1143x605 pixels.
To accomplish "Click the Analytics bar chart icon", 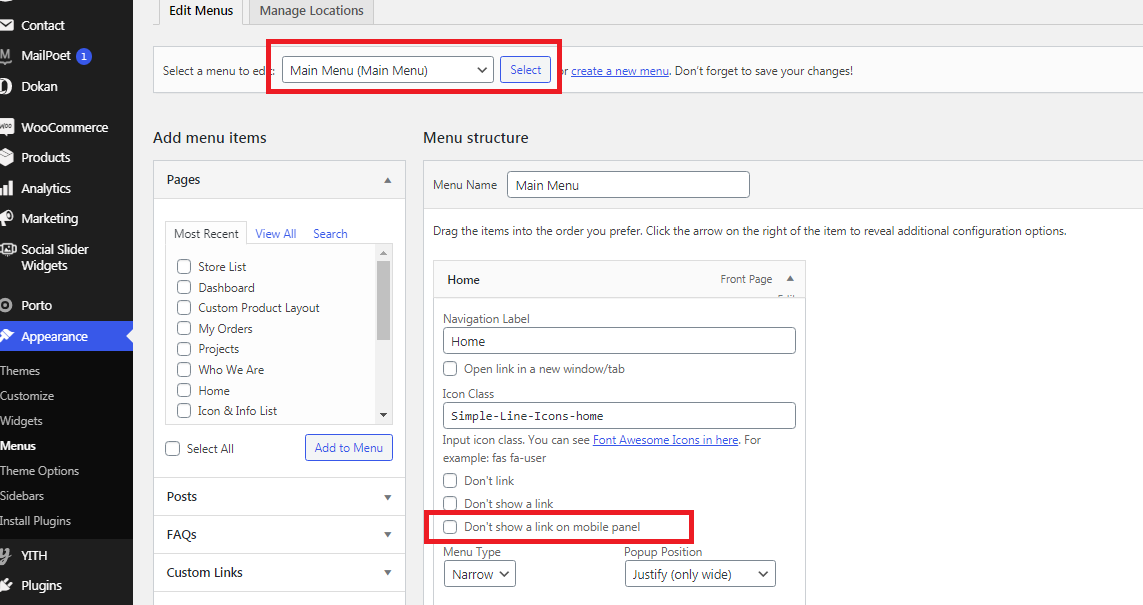I will click(6, 188).
